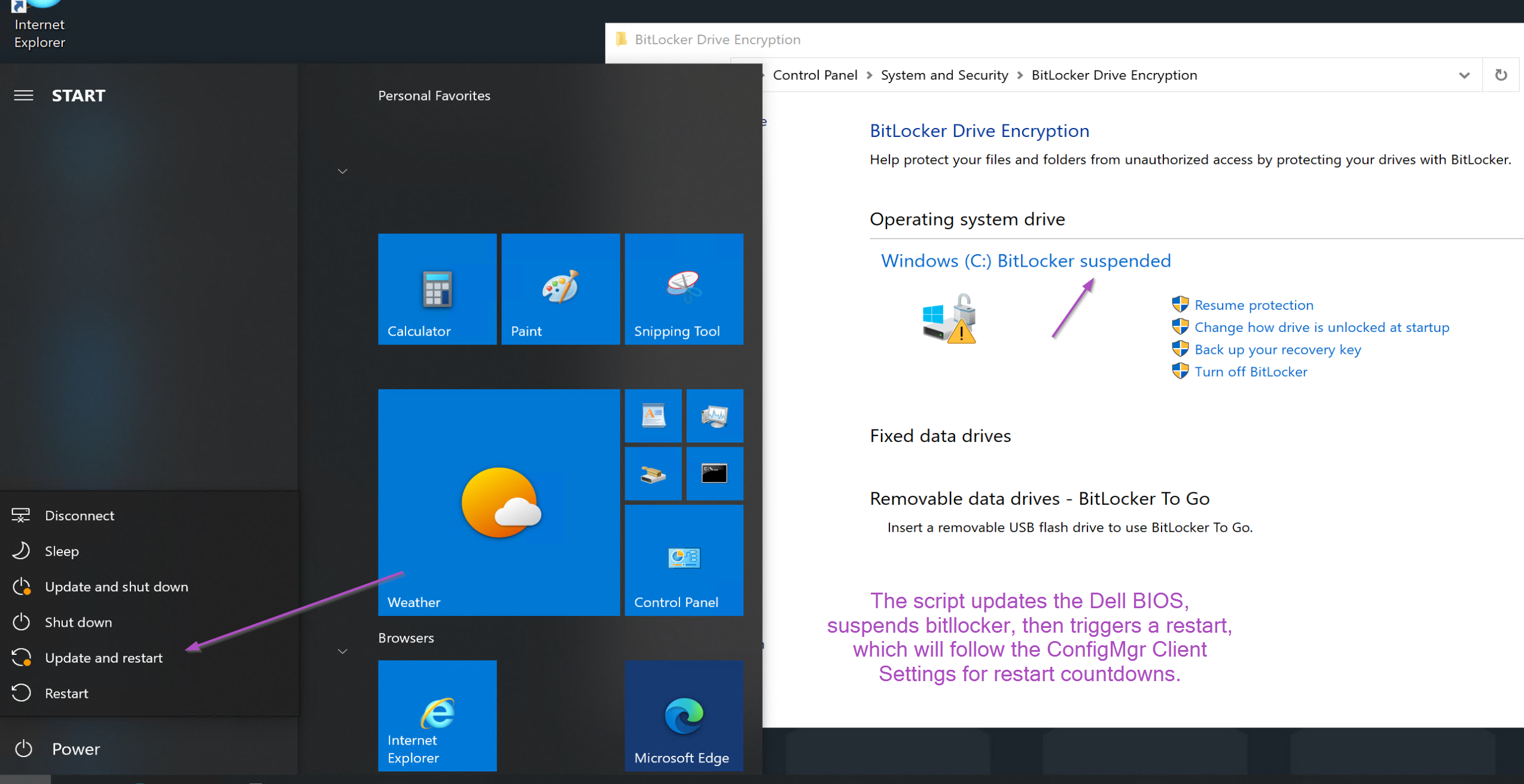Open the Resource Monitor small tile
This screenshot has height=784, width=1524.
[714, 416]
